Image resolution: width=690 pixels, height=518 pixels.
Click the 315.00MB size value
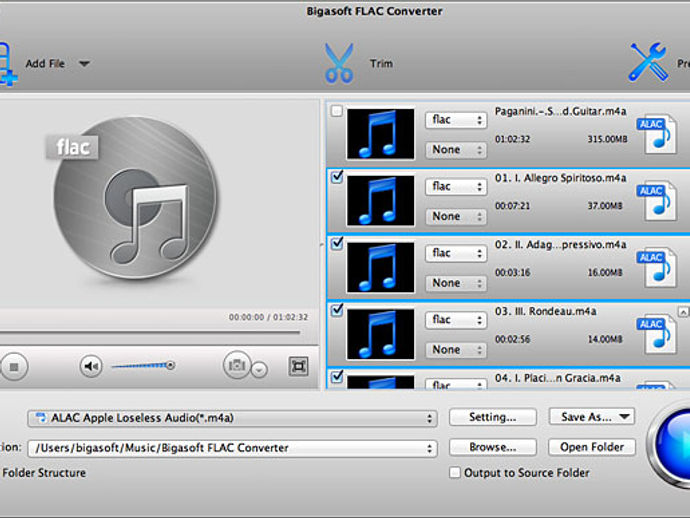[607, 139]
